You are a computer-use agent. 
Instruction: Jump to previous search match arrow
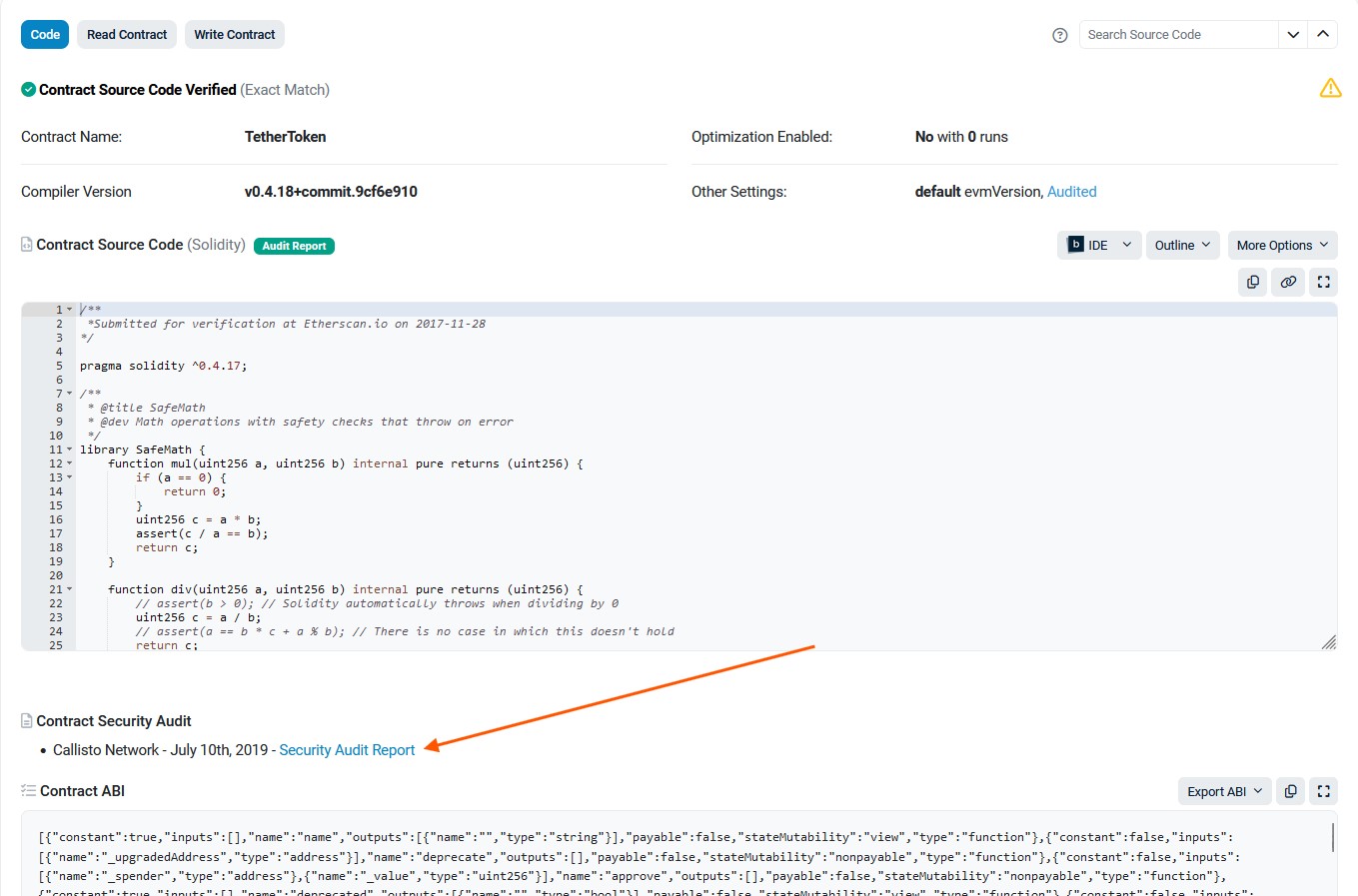[1322, 34]
